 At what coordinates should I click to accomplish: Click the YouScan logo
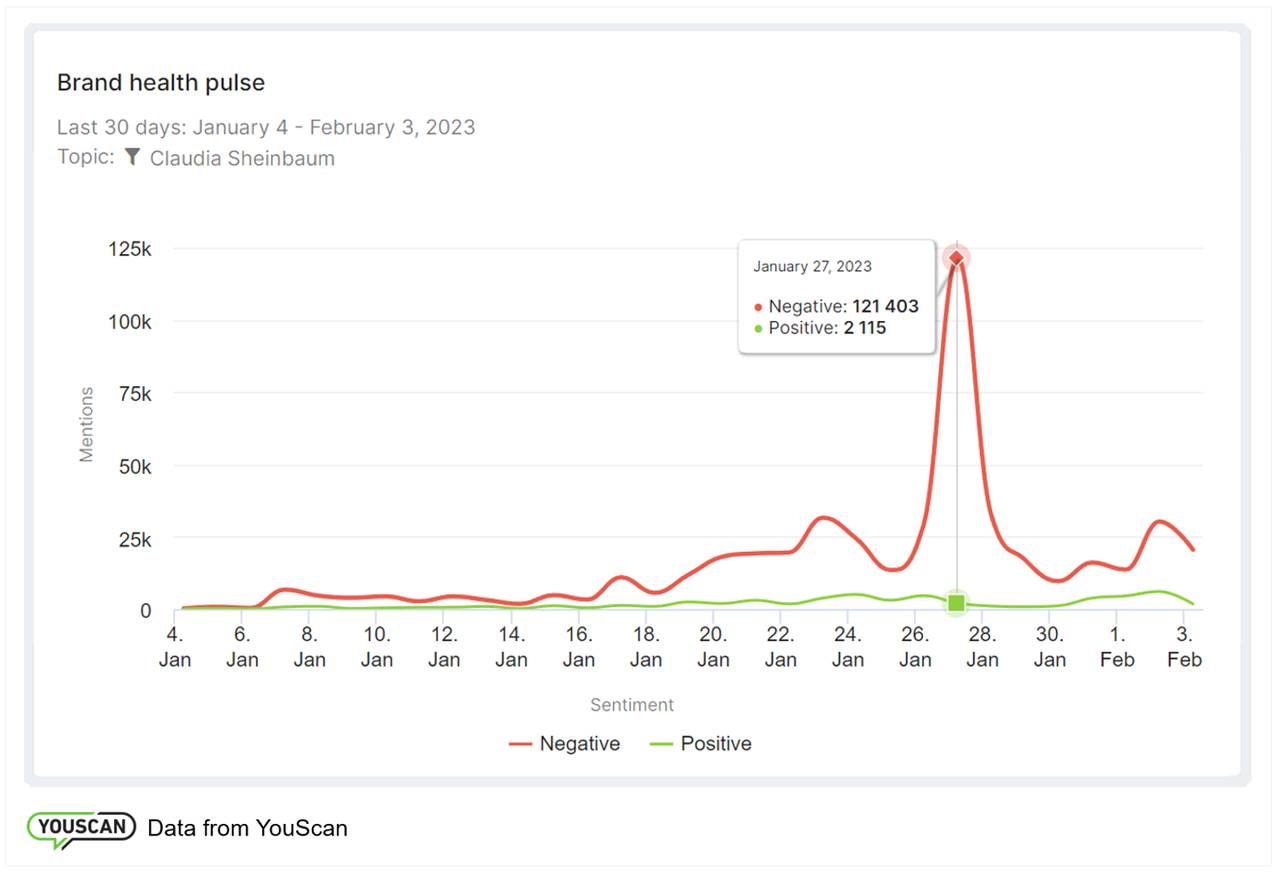80,828
